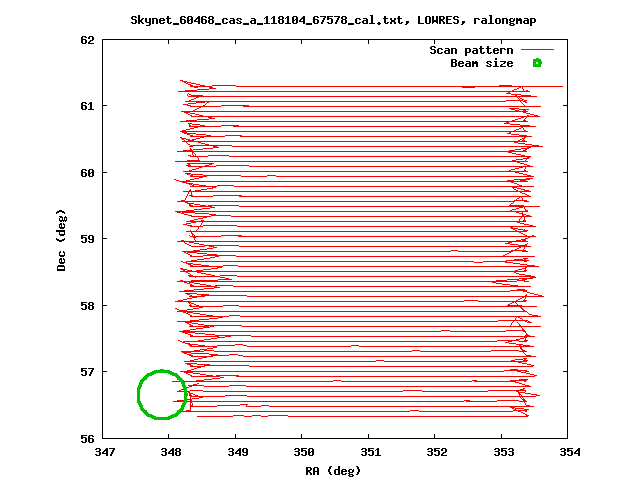The height and width of the screenshot is (480, 640).
Task: Click the large green beam circle
Action: click(x=162, y=395)
